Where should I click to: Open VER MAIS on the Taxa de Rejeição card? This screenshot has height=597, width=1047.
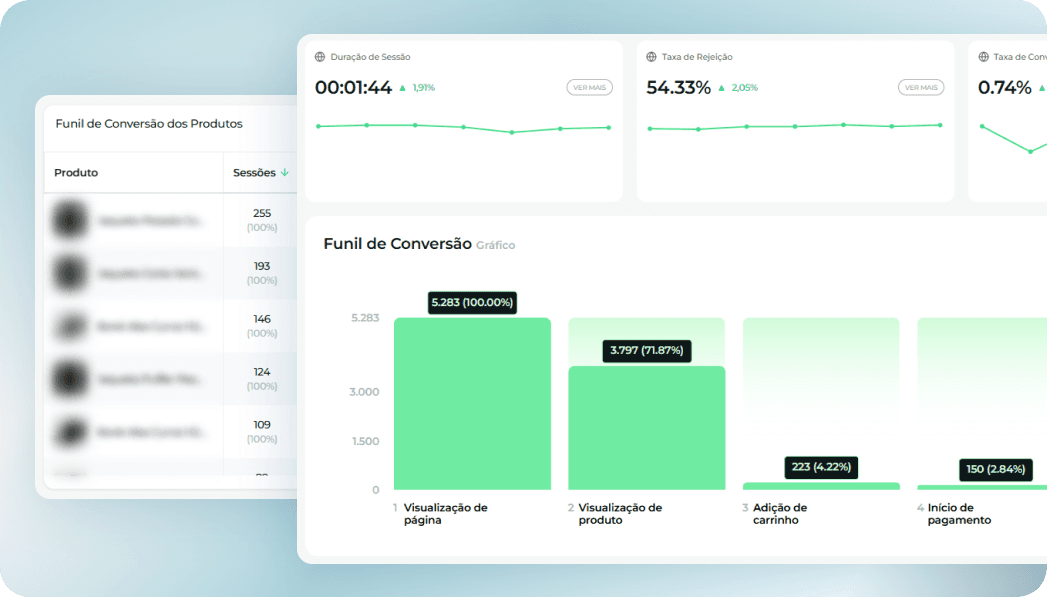[920, 87]
